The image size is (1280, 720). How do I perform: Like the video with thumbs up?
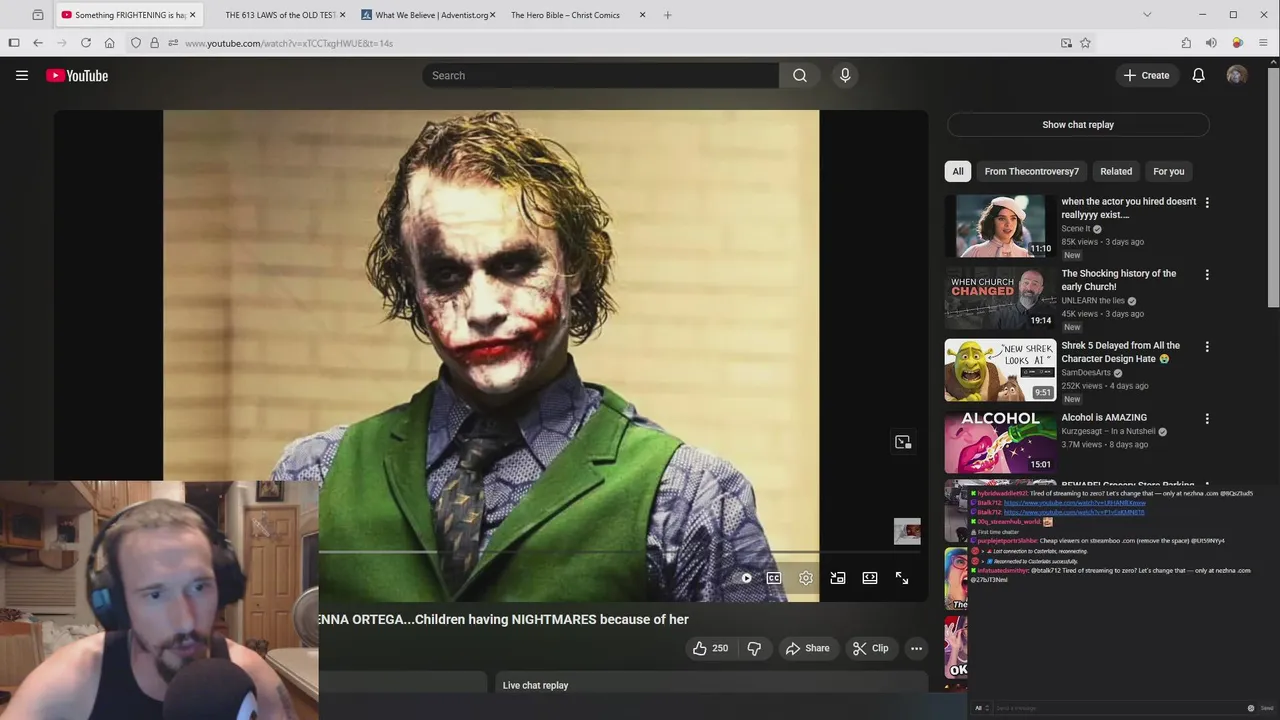(x=710, y=648)
